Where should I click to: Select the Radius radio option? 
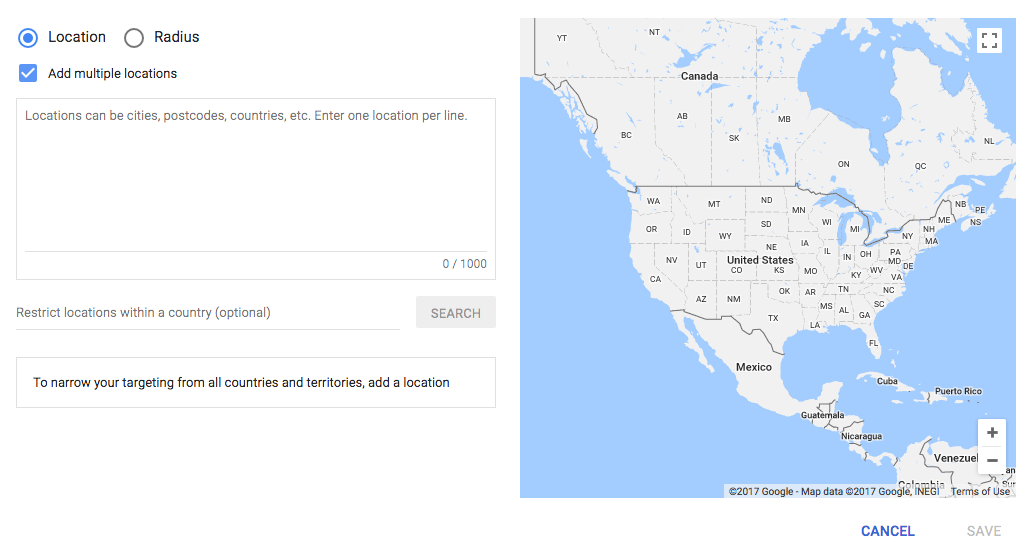(x=134, y=38)
